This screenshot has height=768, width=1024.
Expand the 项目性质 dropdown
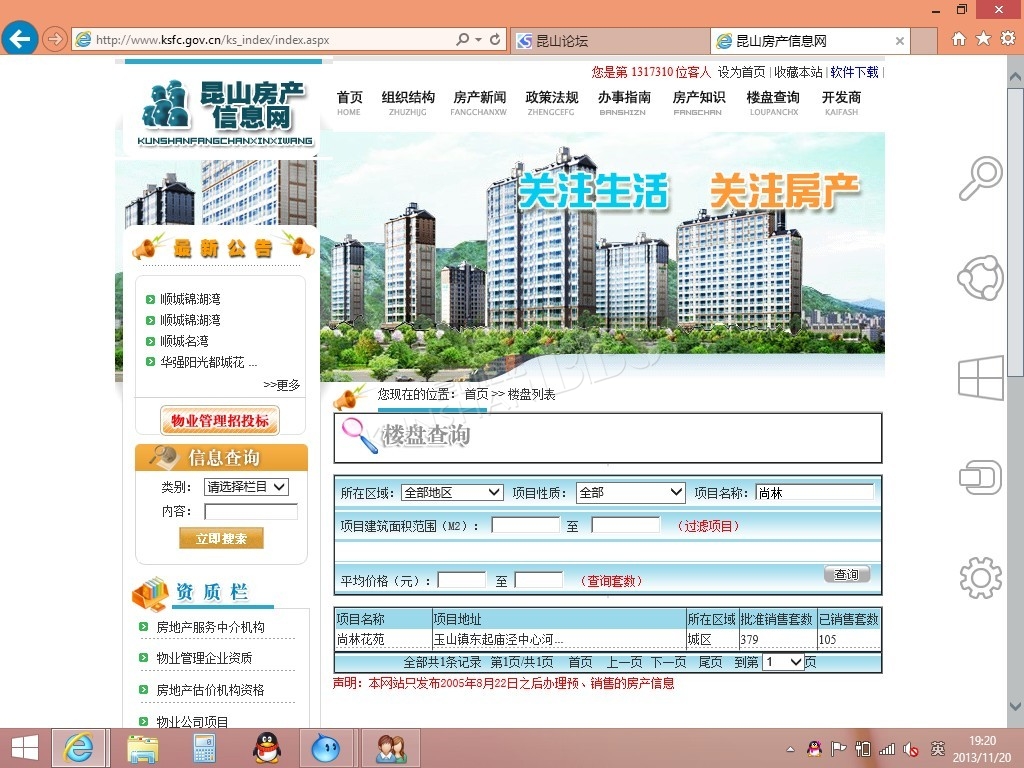[631, 492]
